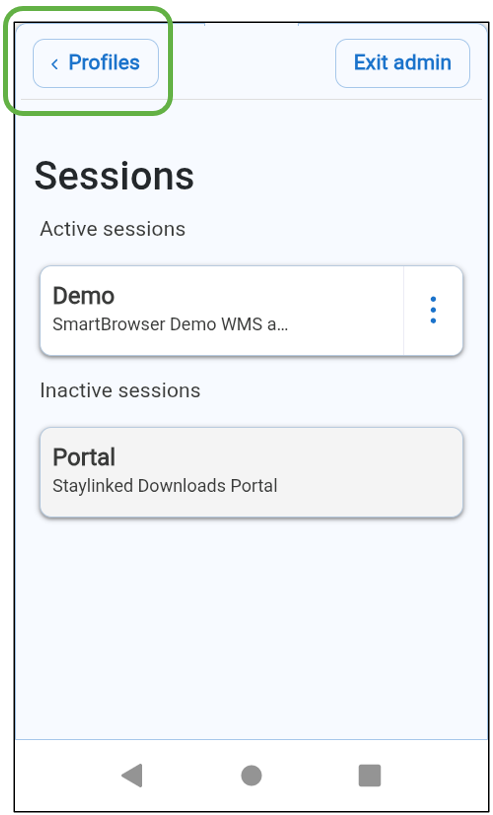Tap the Android recents square icon
The height and width of the screenshot is (815, 493).
coord(370,775)
